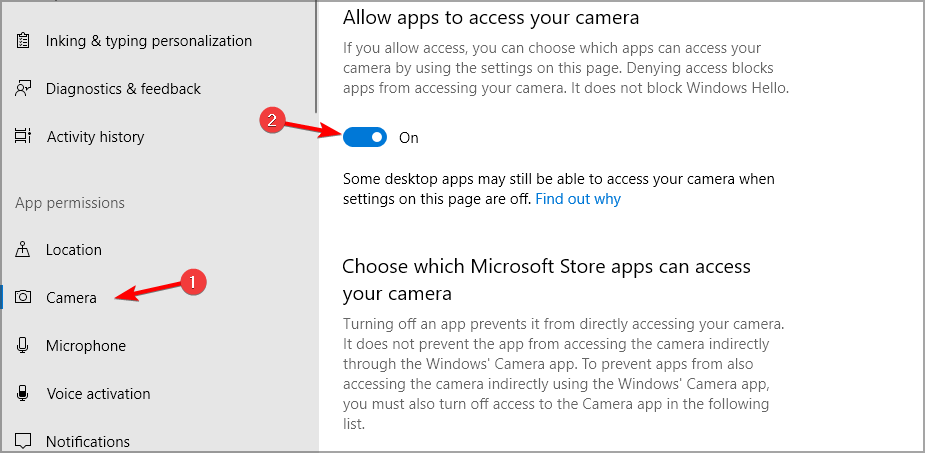Select Activity history in sidebar
925x453 pixels.
click(x=96, y=136)
